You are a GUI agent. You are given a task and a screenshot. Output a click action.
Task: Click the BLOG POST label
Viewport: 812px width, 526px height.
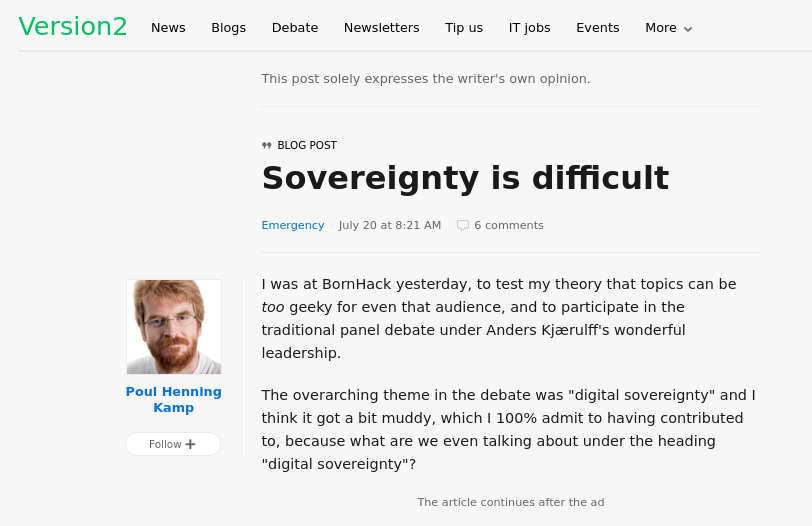click(x=307, y=146)
